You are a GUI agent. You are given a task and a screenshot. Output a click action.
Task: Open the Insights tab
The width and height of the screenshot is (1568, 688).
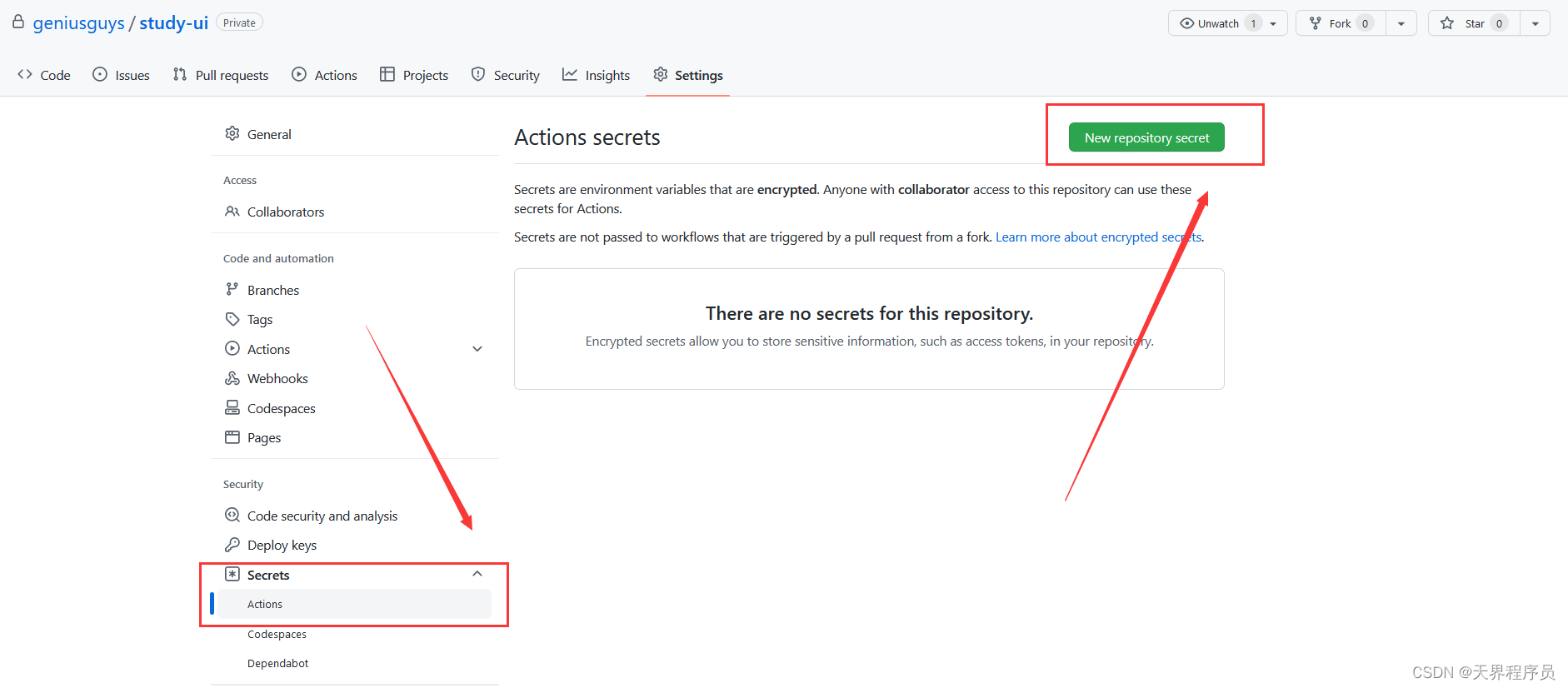point(597,75)
